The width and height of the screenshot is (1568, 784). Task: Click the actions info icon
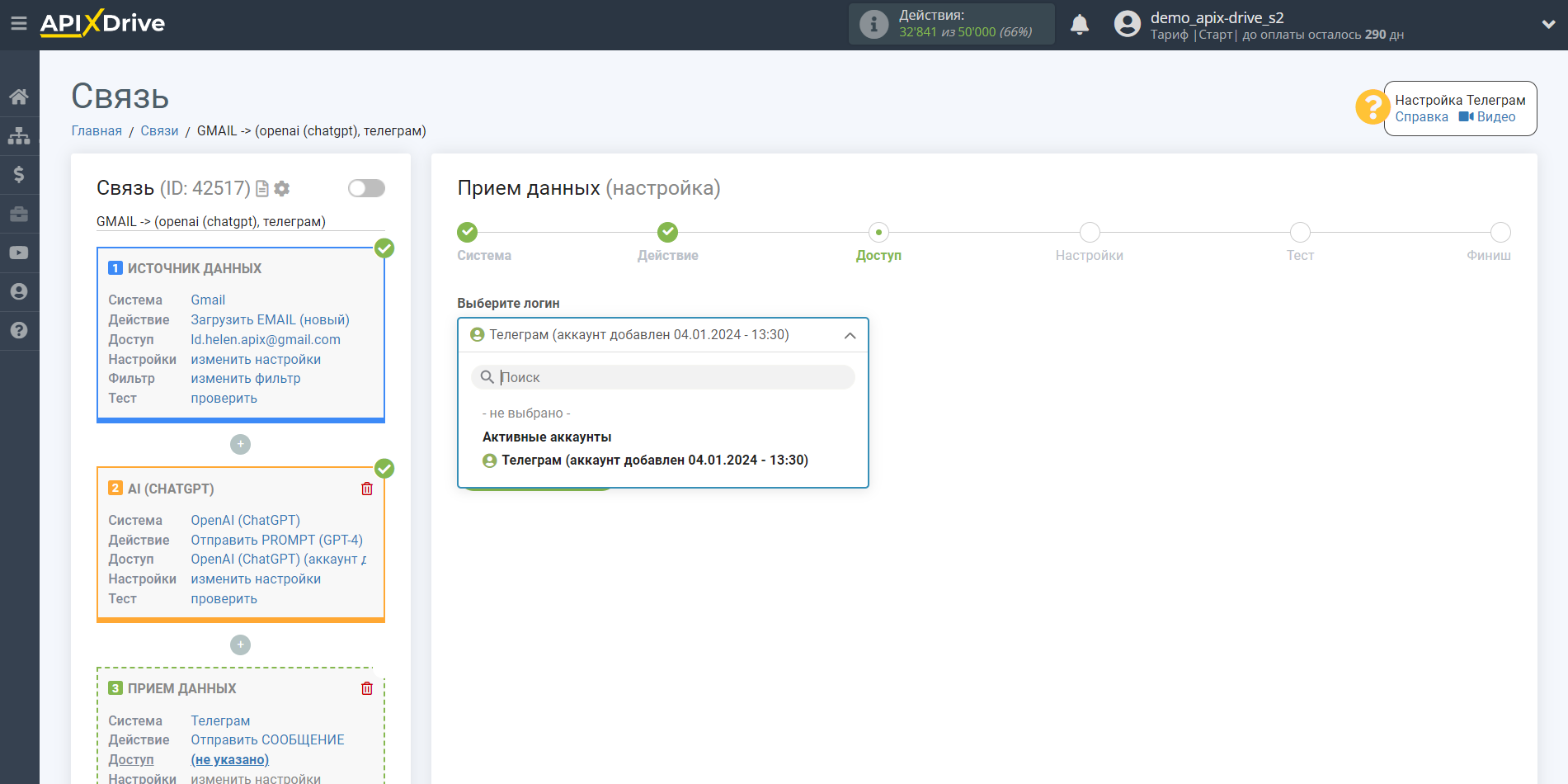(x=873, y=24)
